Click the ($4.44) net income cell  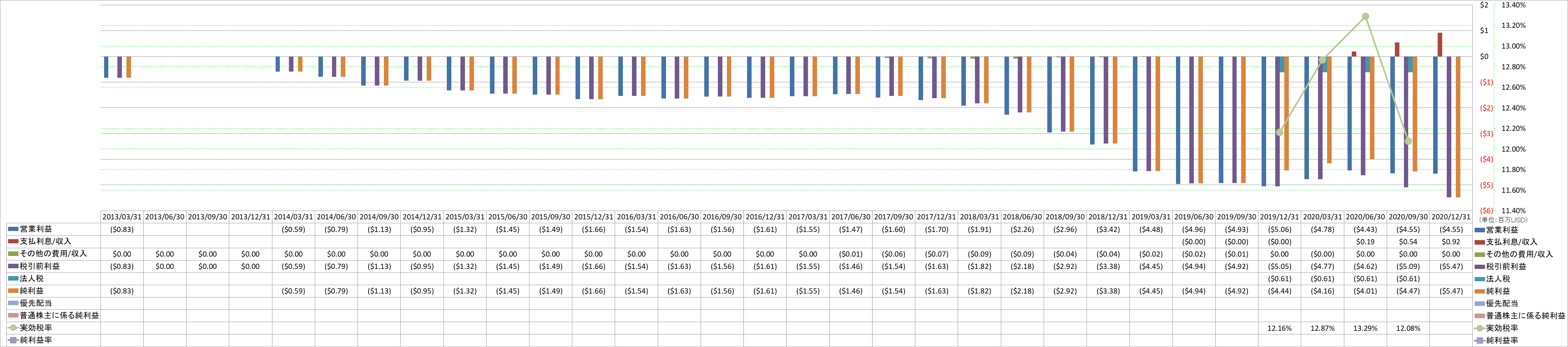pyautogui.click(x=1279, y=291)
